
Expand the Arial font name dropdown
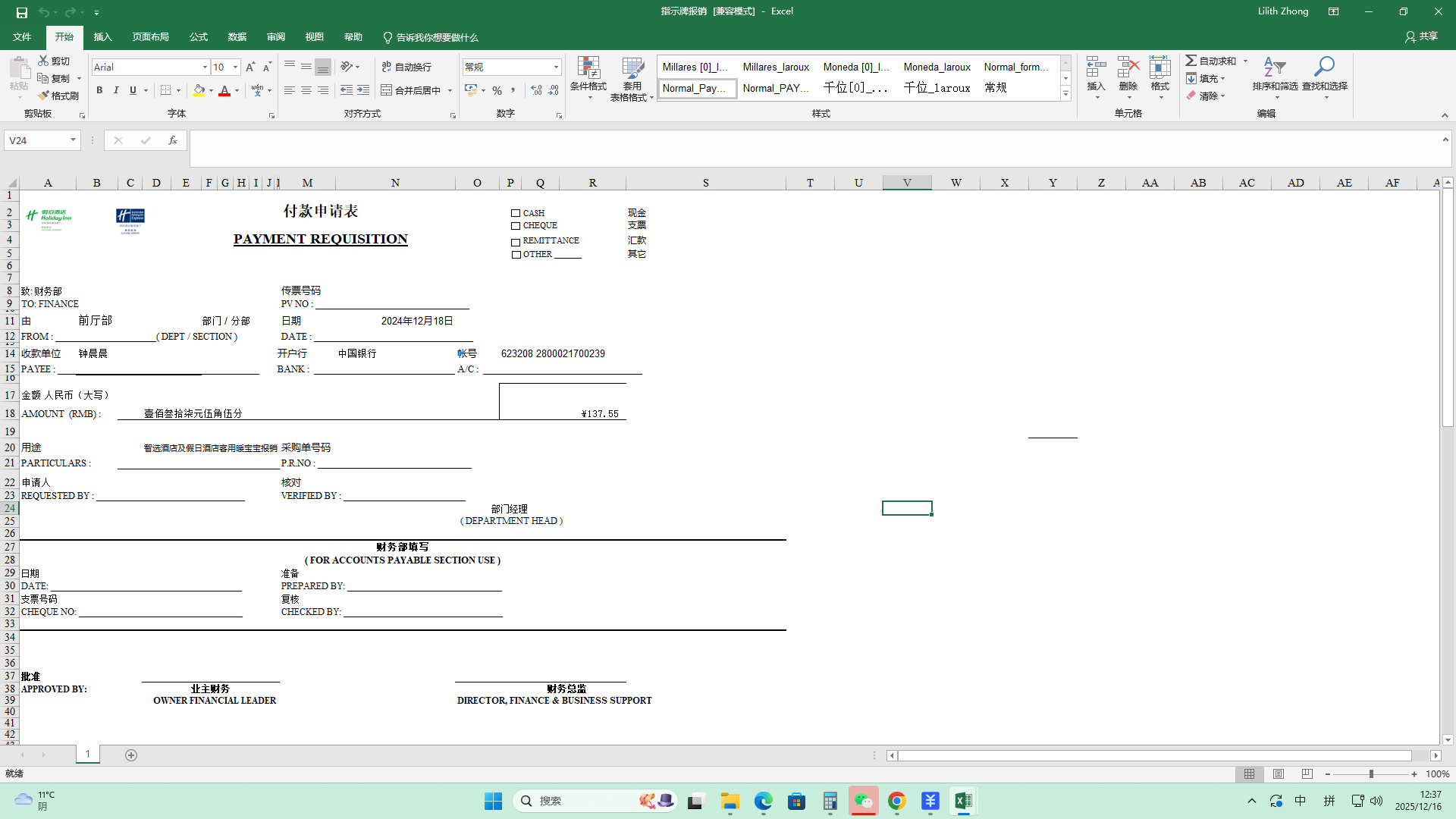[x=205, y=67]
